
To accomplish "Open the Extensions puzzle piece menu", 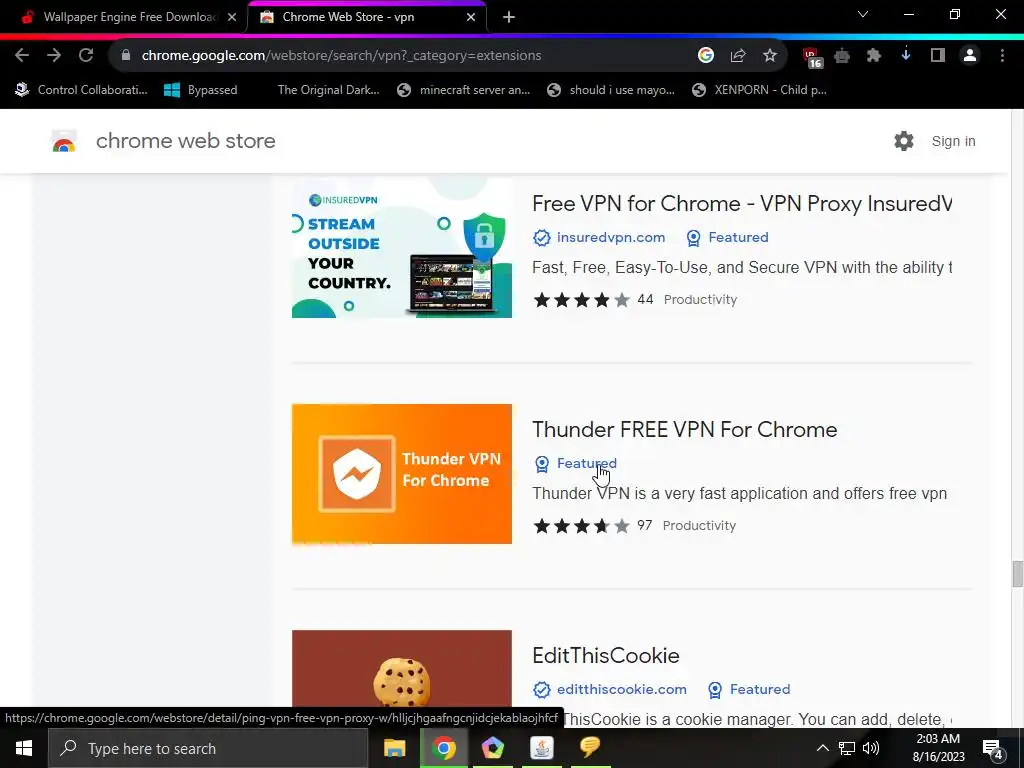I will click(x=874, y=56).
